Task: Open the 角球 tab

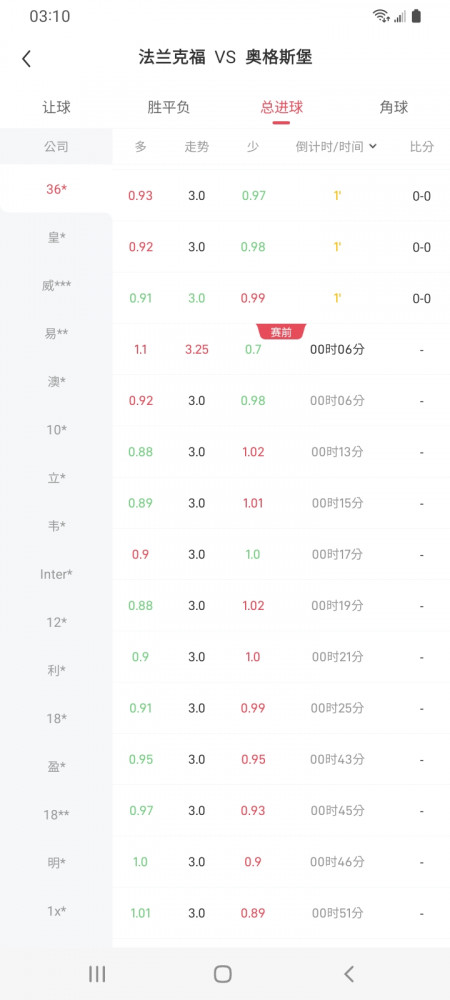Action: click(394, 107)
